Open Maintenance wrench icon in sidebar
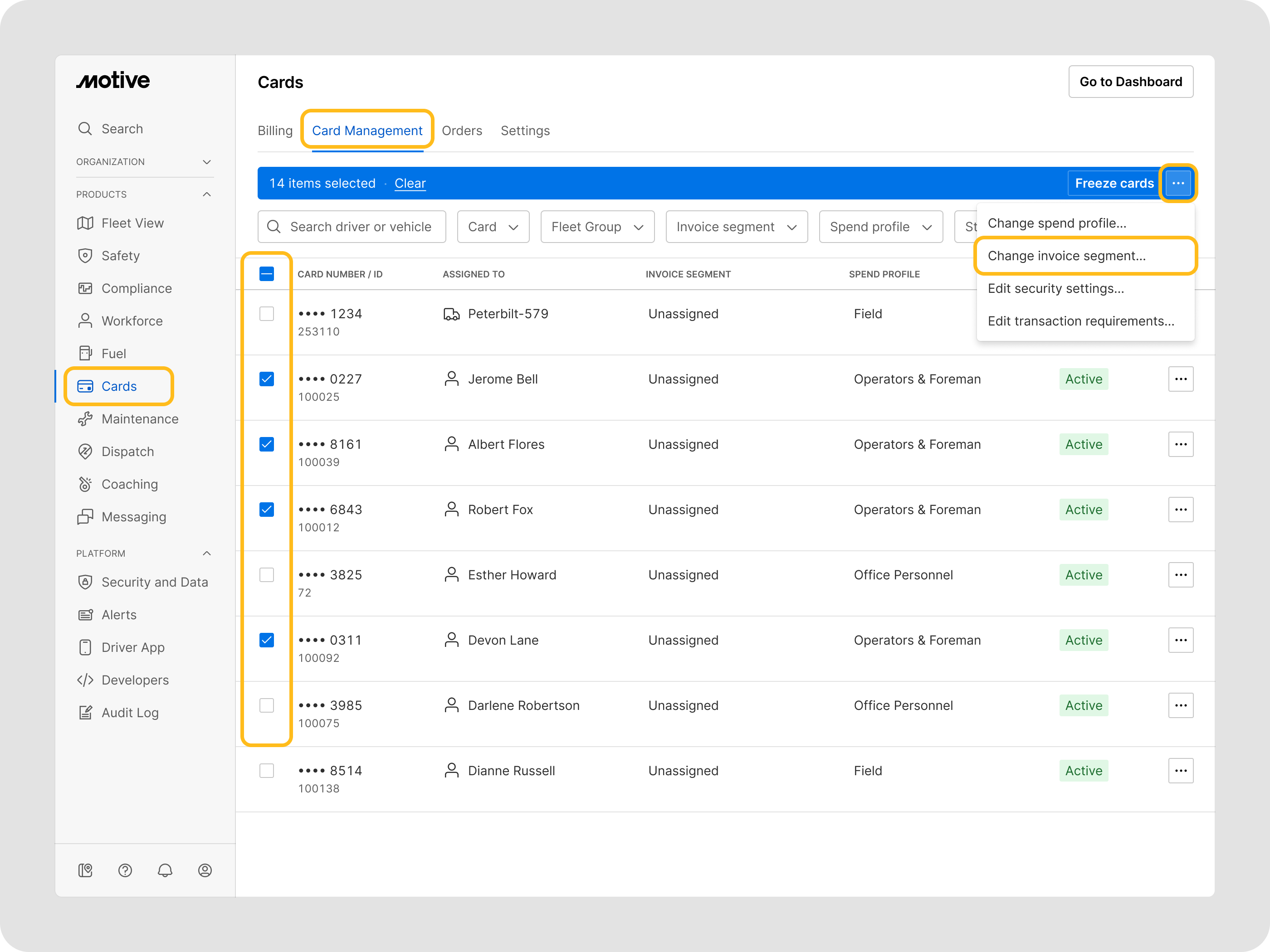The image size is (1270, 952). 85,419
